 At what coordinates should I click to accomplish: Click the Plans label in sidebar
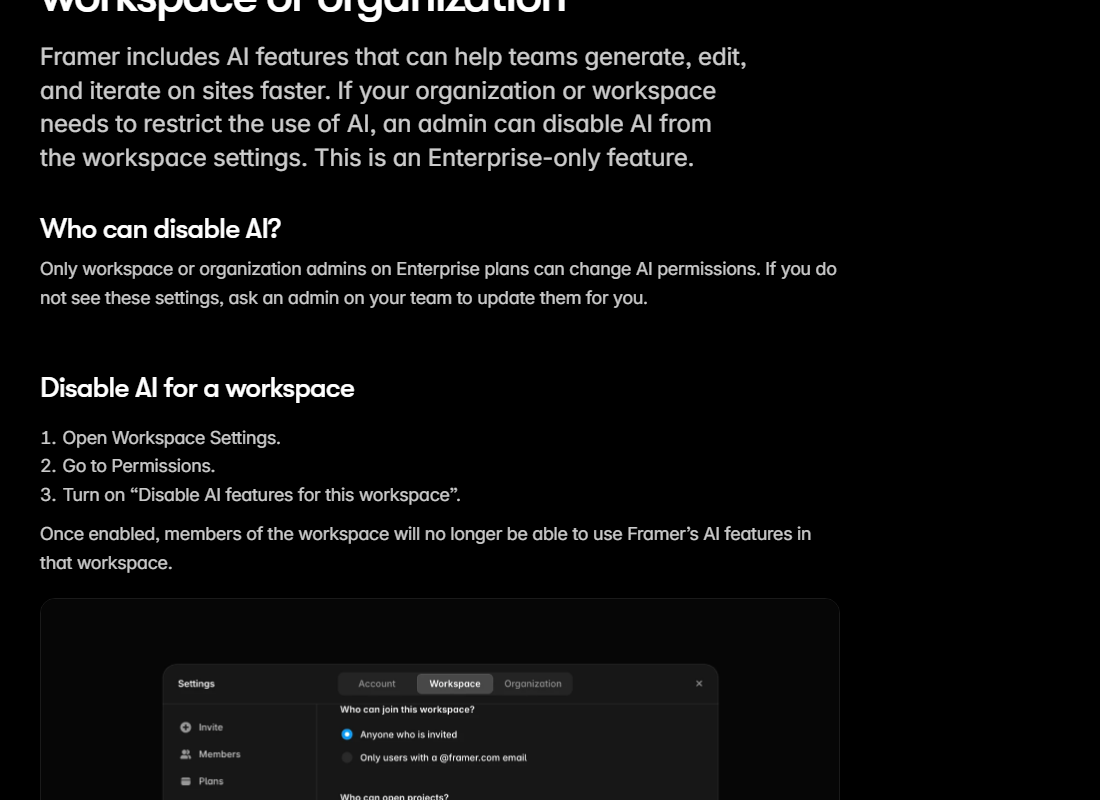tap(210, 781)
